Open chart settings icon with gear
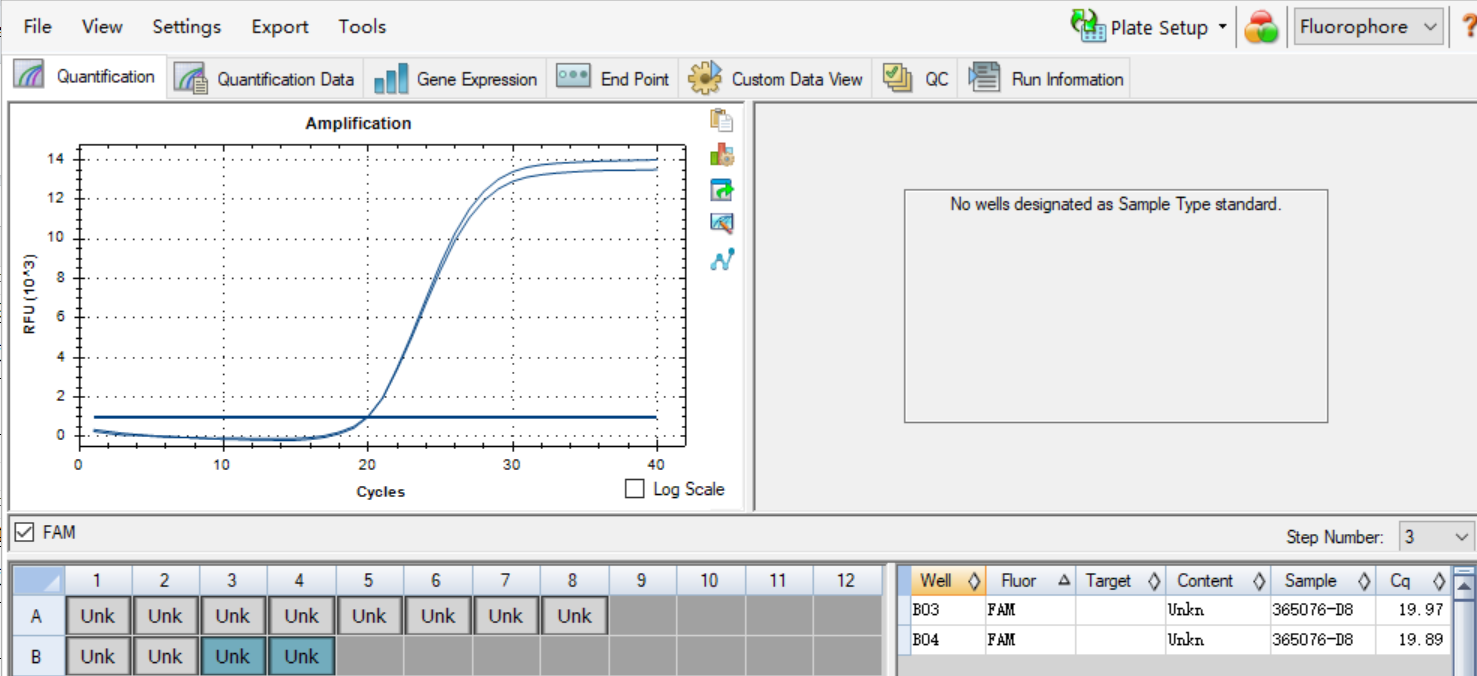The image size is (1477, 676). click(x=721, y=155)
